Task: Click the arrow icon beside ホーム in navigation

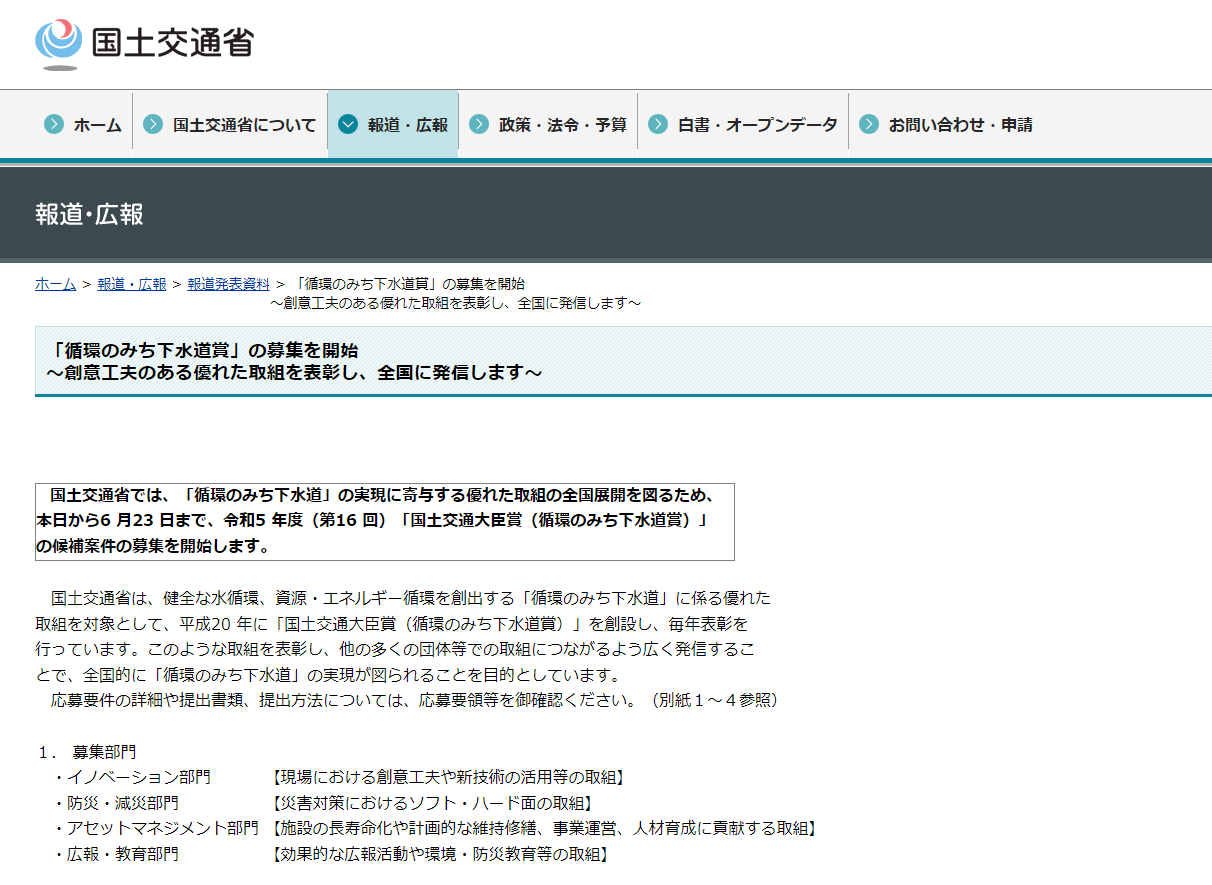Action: [x=54, y=125]
